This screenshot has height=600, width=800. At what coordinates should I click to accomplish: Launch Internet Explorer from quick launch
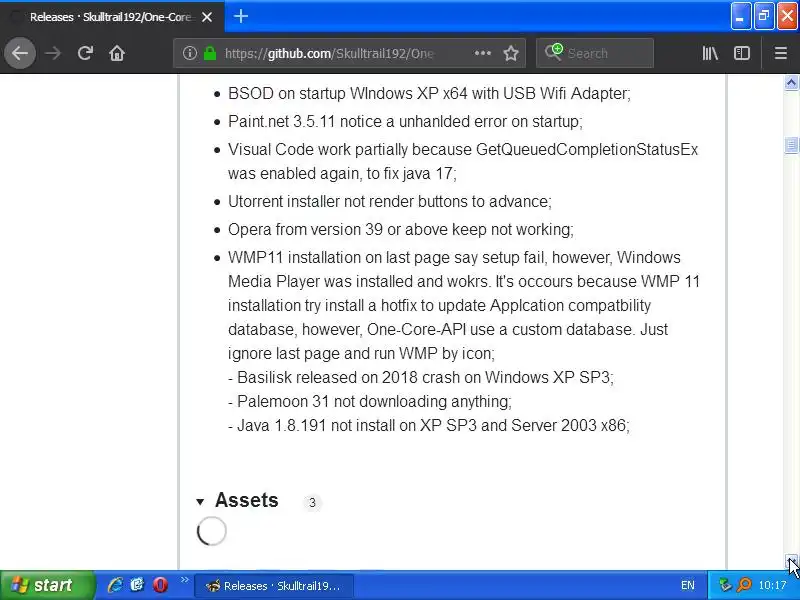pos(115,585)
